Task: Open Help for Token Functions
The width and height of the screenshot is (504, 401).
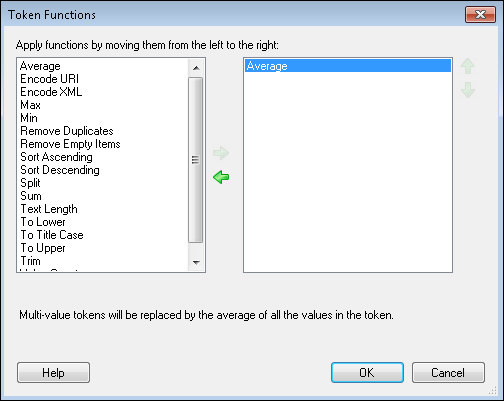Action: (53, 373)
